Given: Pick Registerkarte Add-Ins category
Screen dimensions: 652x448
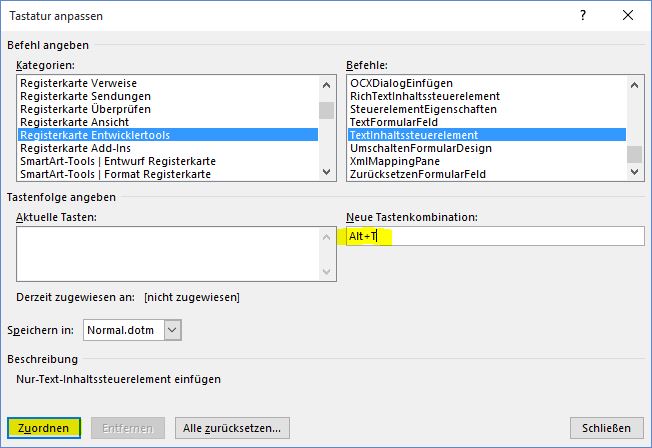Looking at the screenshot, I should 76,147.
